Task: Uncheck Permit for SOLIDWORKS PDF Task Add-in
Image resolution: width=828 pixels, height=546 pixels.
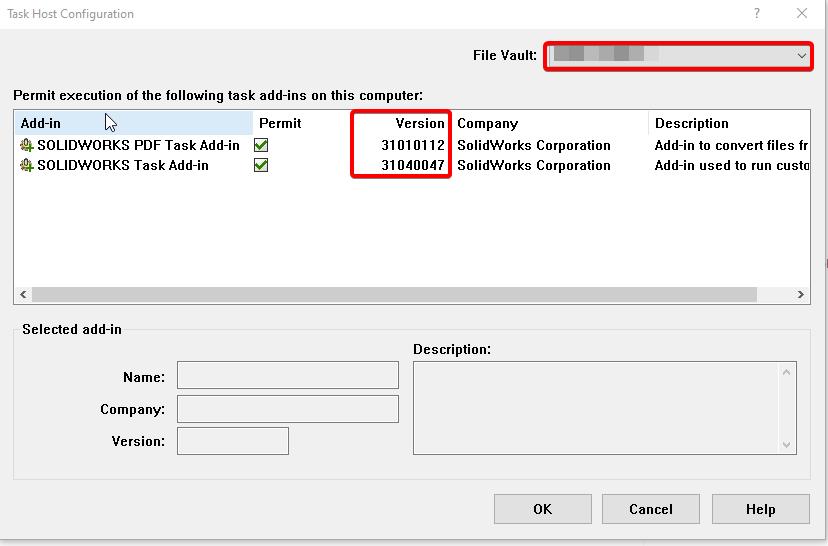Action: pyautogui.click(x=261, y=145)
